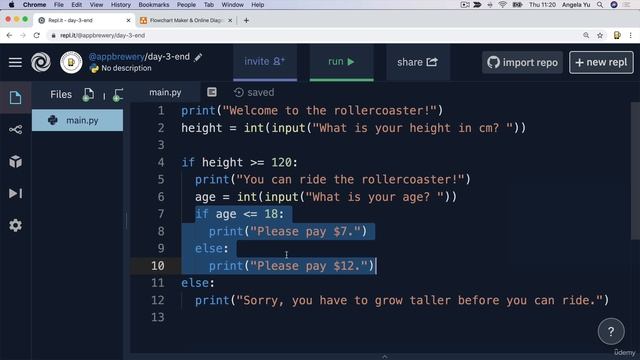
Task: Click the invite button
Action: (265, 62)
